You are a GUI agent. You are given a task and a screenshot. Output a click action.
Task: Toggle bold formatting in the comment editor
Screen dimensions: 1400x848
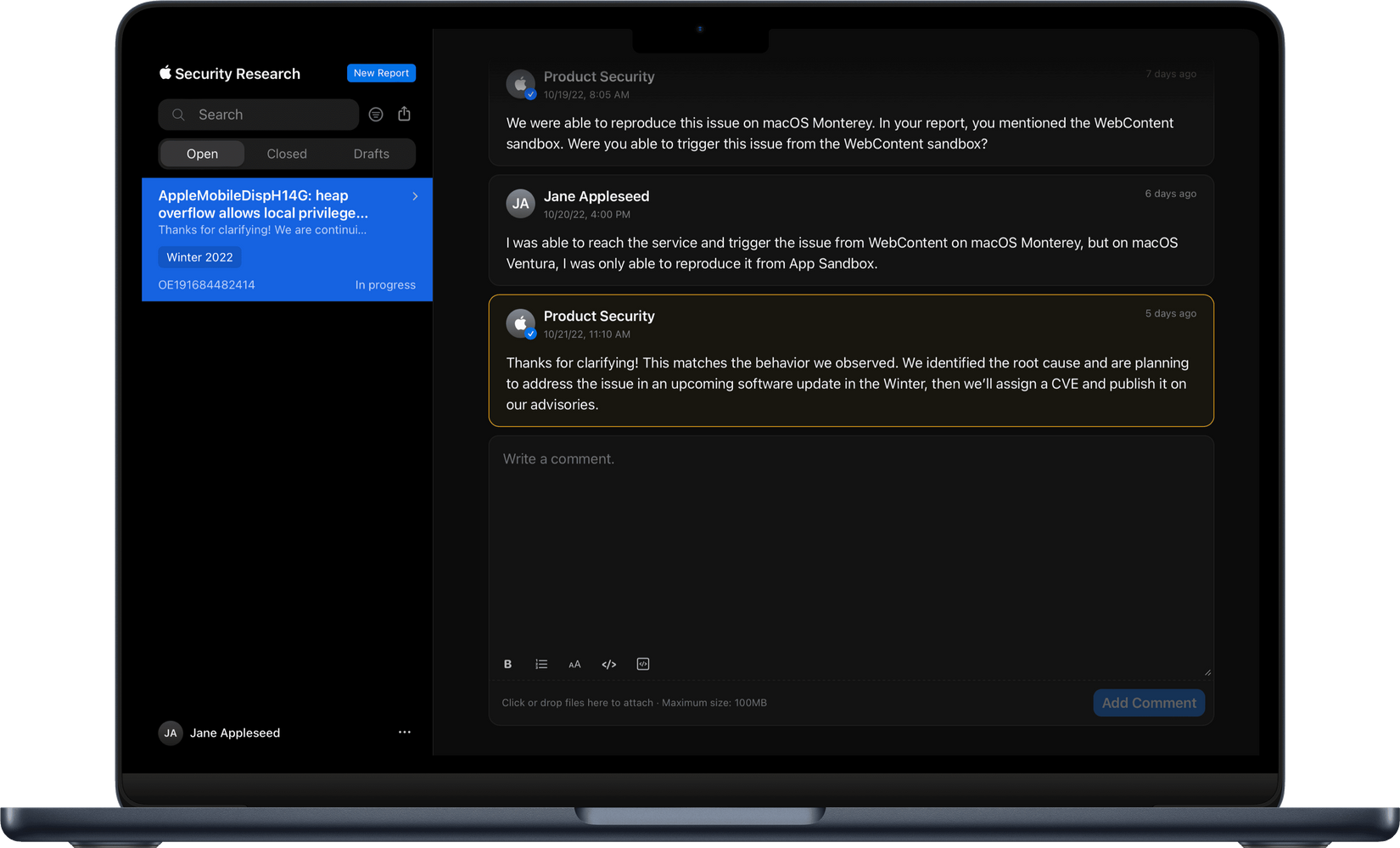pos(507,665)
